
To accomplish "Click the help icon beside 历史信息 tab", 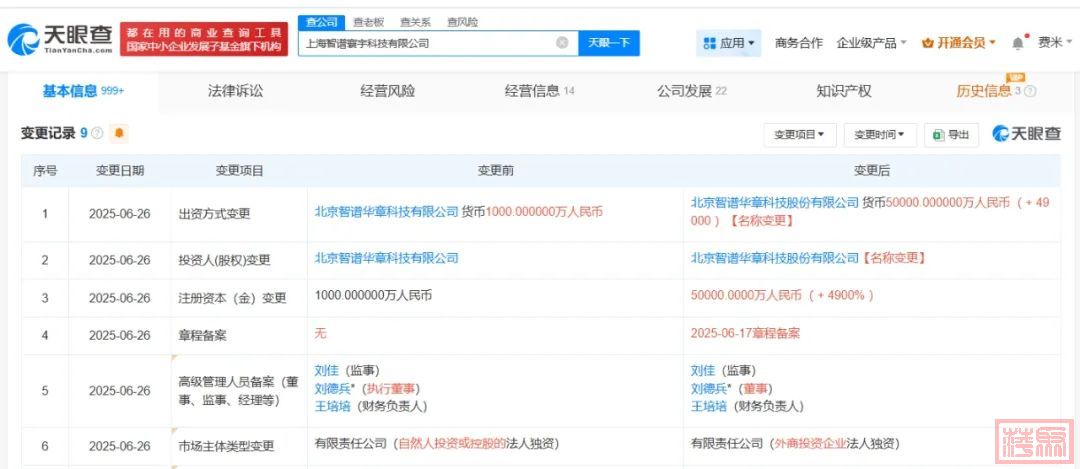I will [x=1030, y=92].
